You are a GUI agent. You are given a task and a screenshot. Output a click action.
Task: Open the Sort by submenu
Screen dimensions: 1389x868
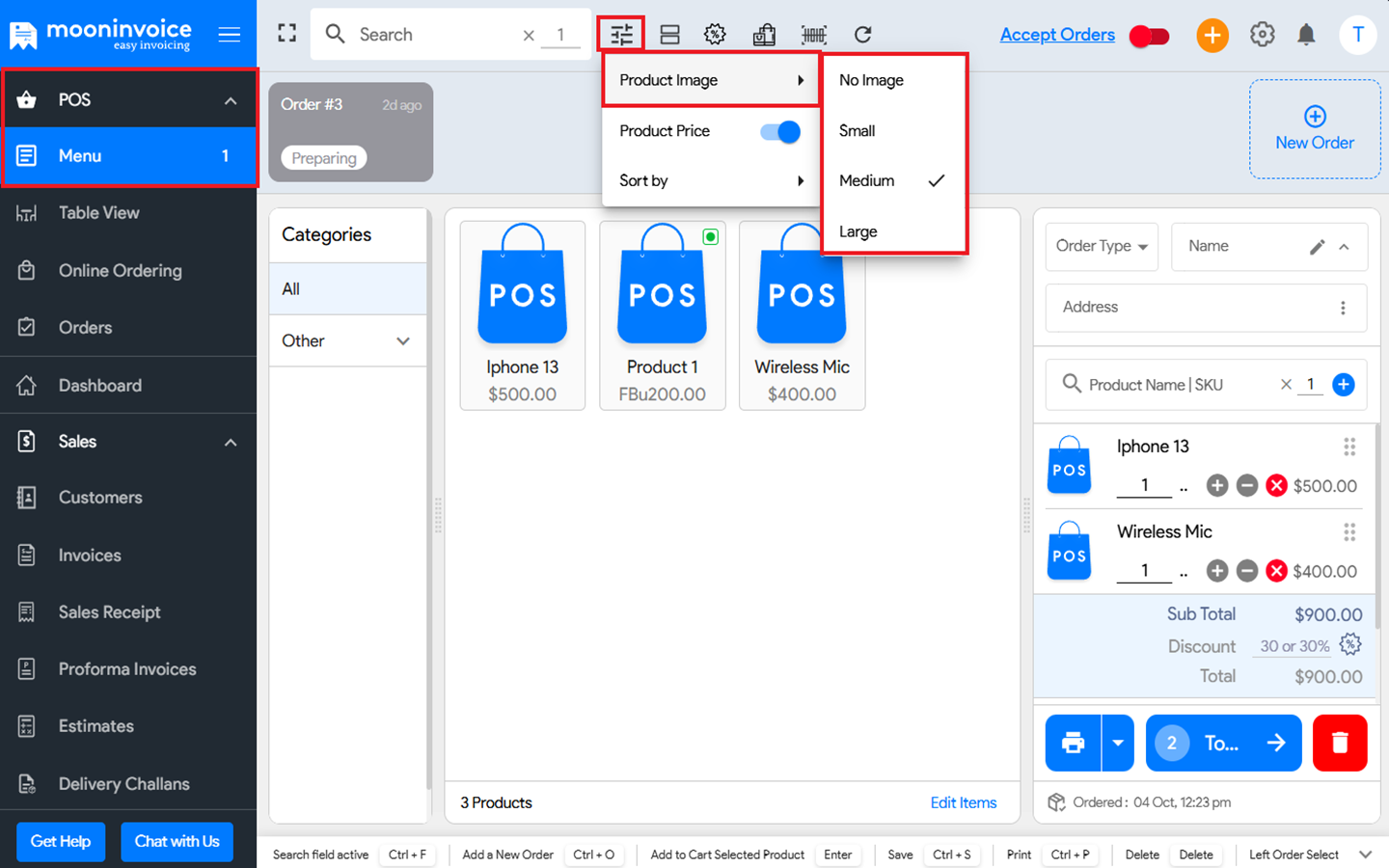tap(710, 181)
